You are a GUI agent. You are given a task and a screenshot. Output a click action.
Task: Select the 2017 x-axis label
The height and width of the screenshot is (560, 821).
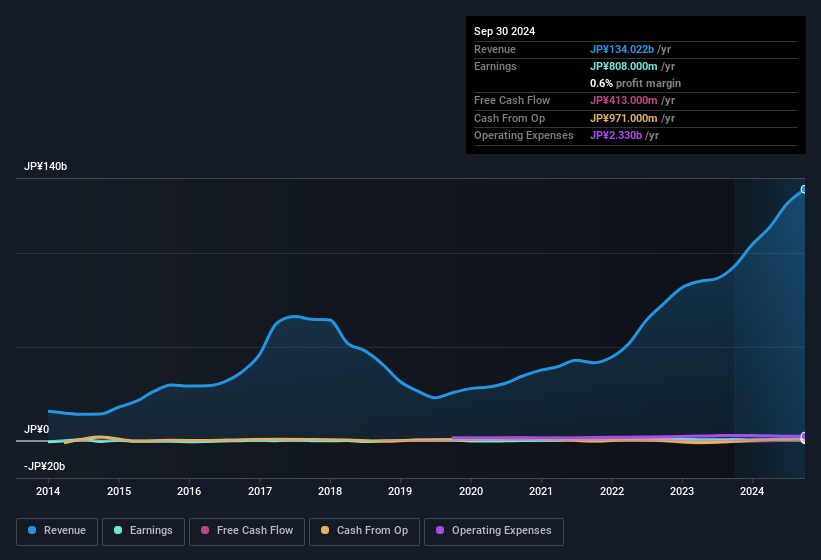click(260, 491)
